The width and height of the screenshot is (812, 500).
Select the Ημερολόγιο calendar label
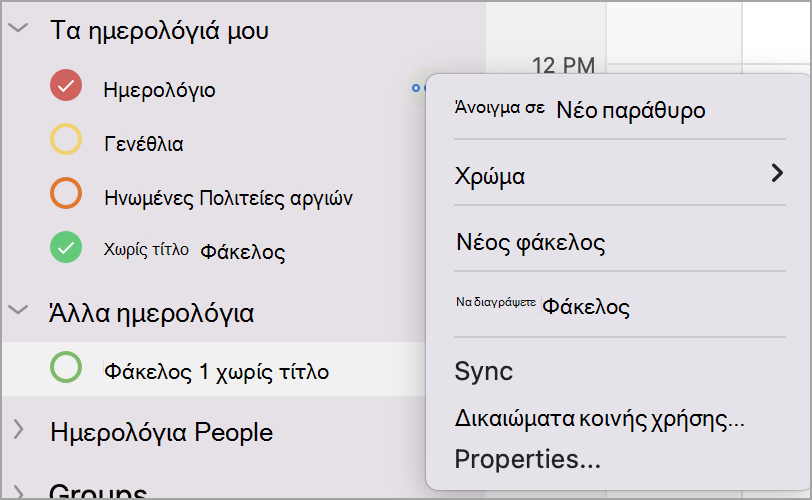(159, 90)
